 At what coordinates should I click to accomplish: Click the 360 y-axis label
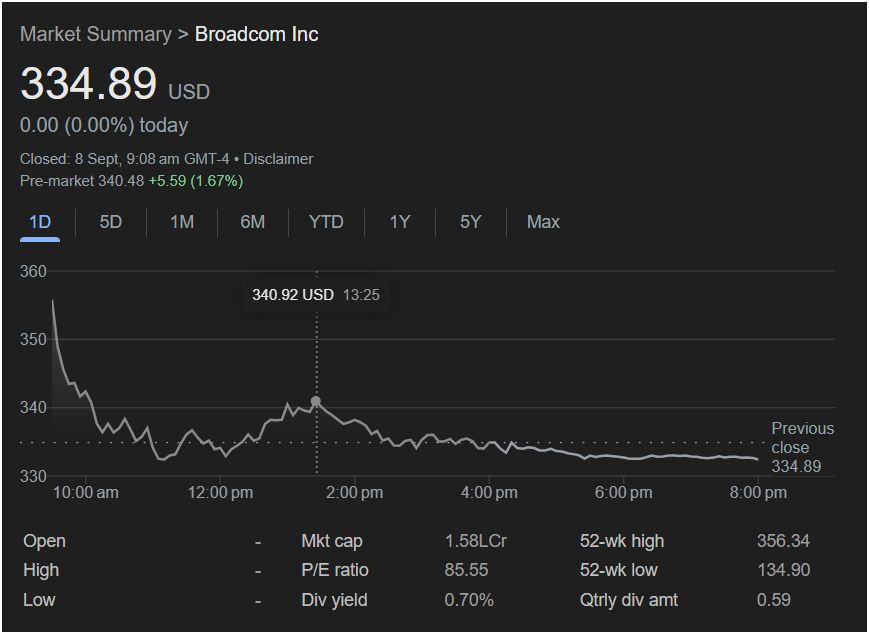[x=33, y=272]
